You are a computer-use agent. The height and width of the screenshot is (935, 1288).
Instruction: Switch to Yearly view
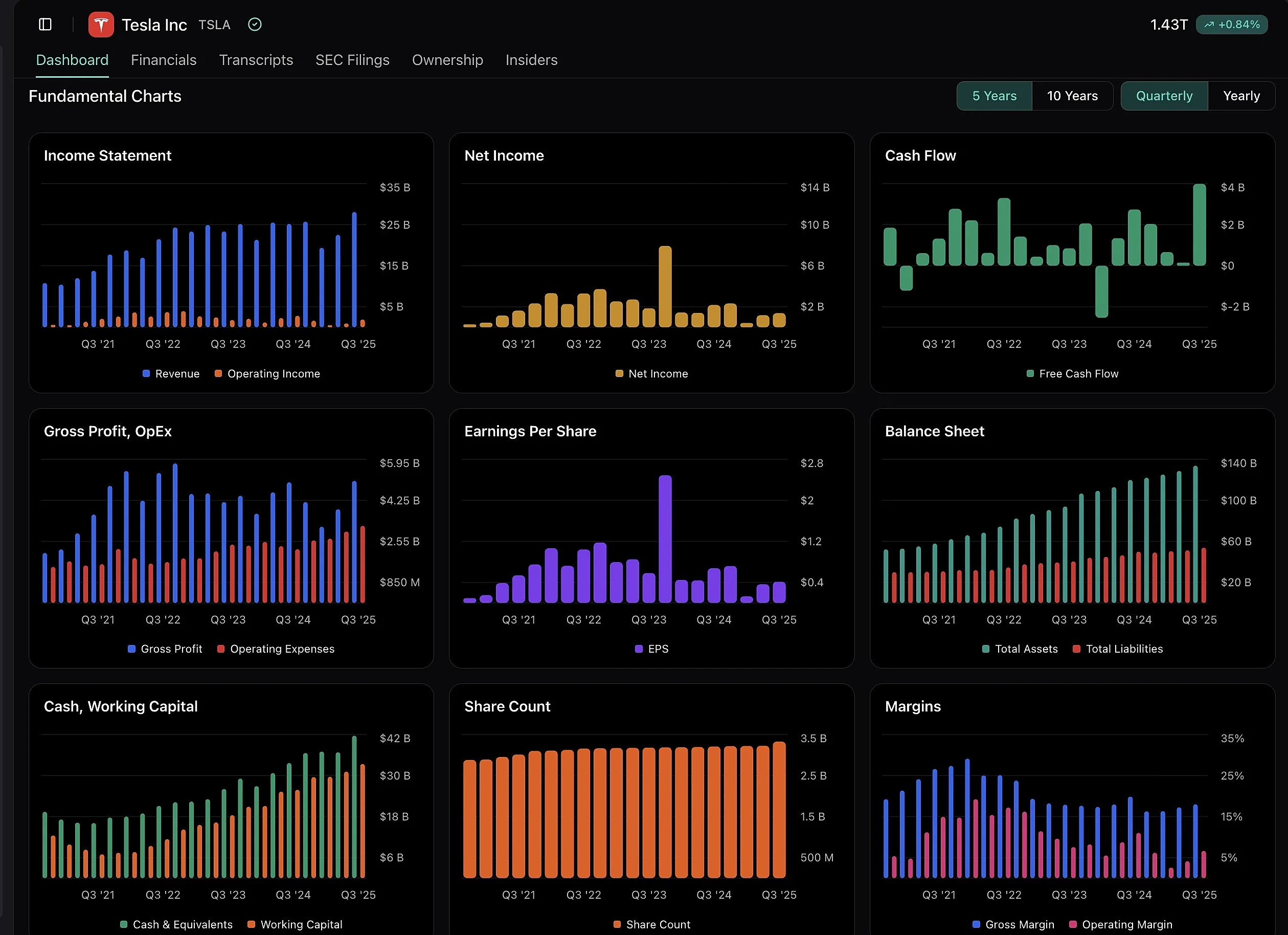[x=1241, y=96]
